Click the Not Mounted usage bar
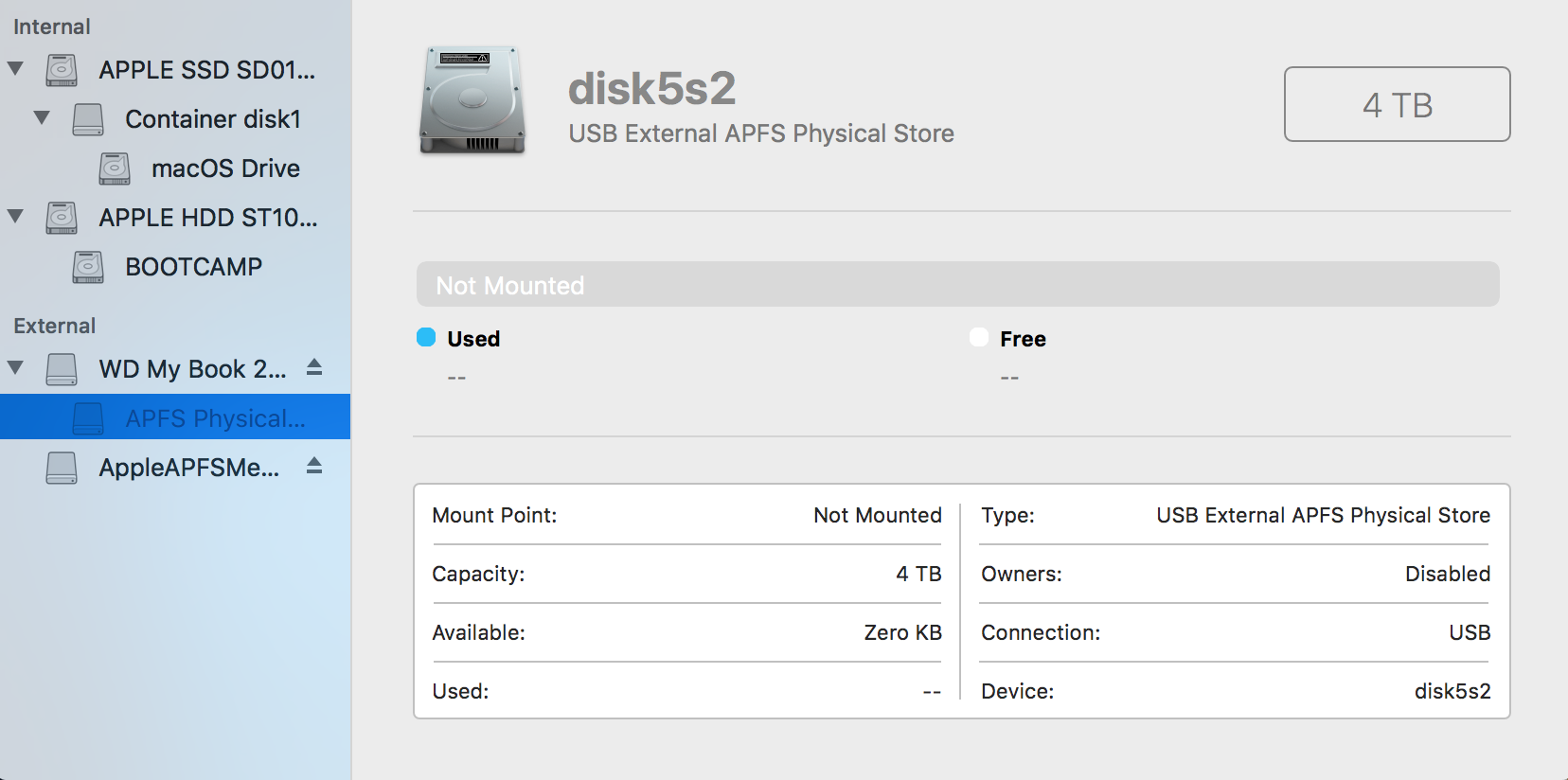The height and width of the screenshot is (780, 1568). pos(957,285)
